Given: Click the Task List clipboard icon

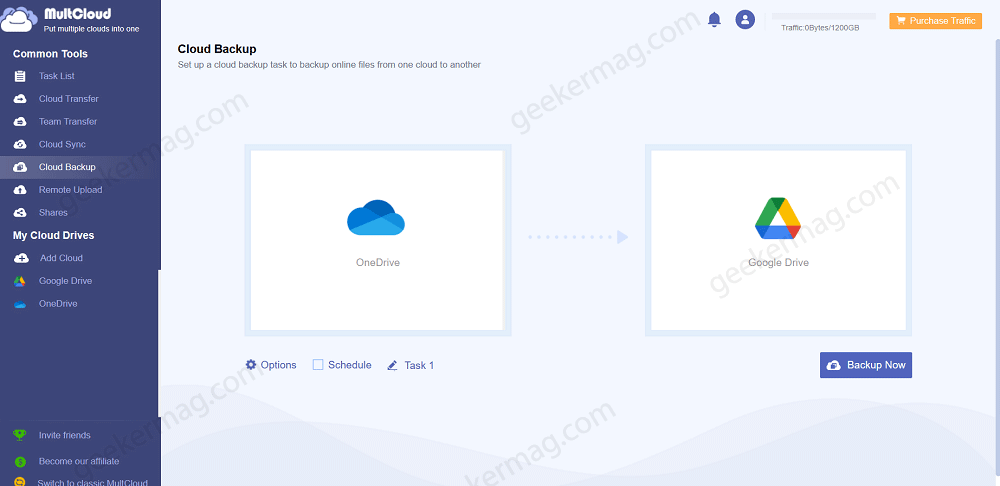Looking at the screenshot, I should click(x=20, y=76).
